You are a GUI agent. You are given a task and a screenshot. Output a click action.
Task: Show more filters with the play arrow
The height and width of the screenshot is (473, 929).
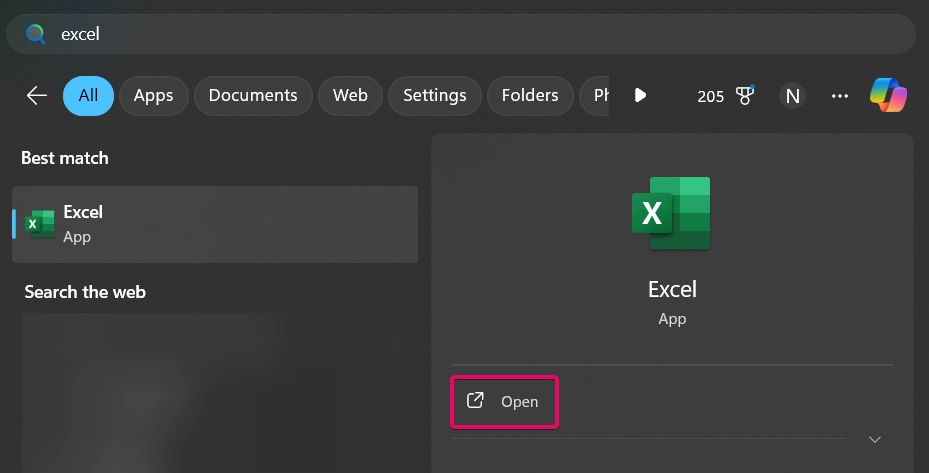coord(640,95)
